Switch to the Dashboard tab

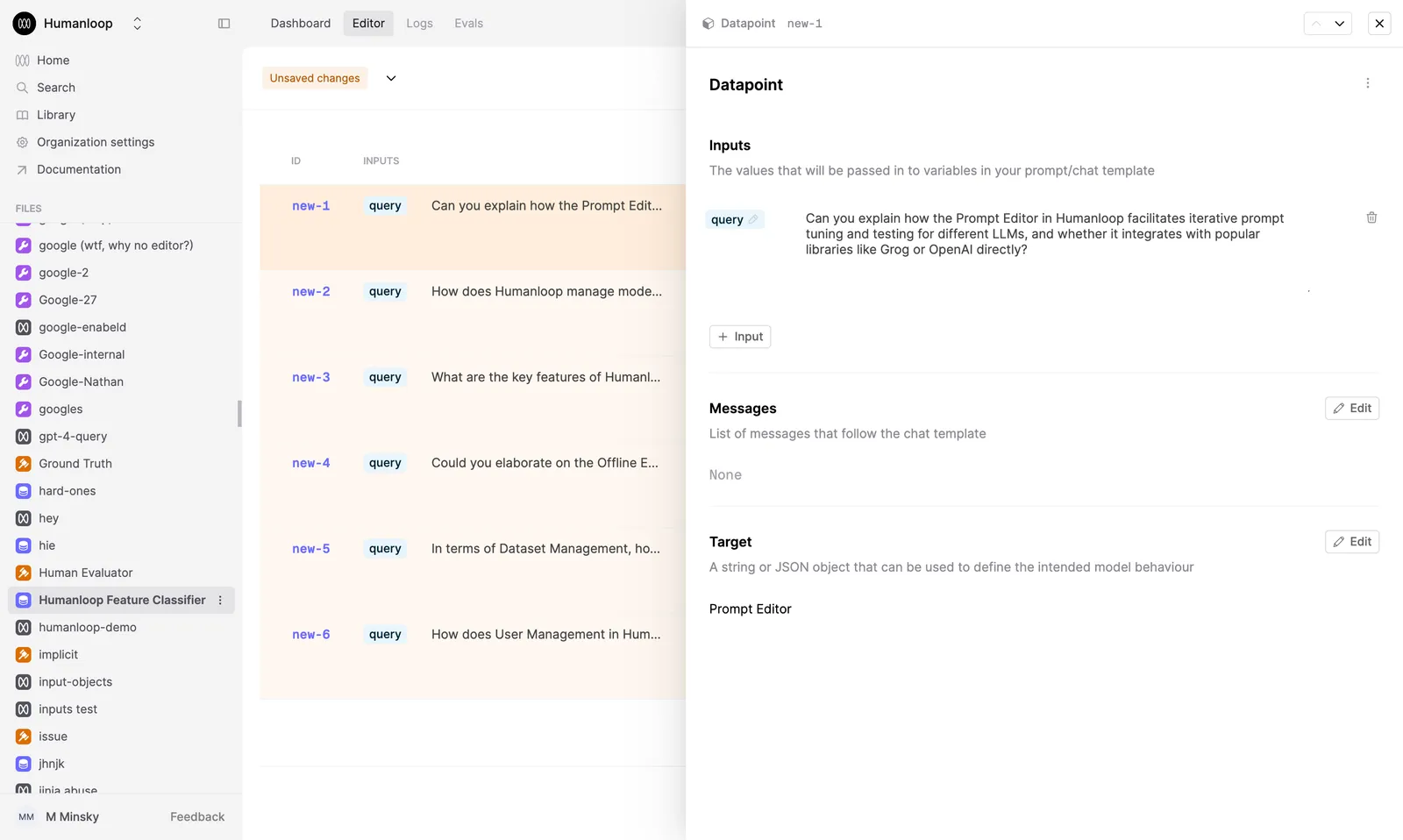[x=301, y=24]
